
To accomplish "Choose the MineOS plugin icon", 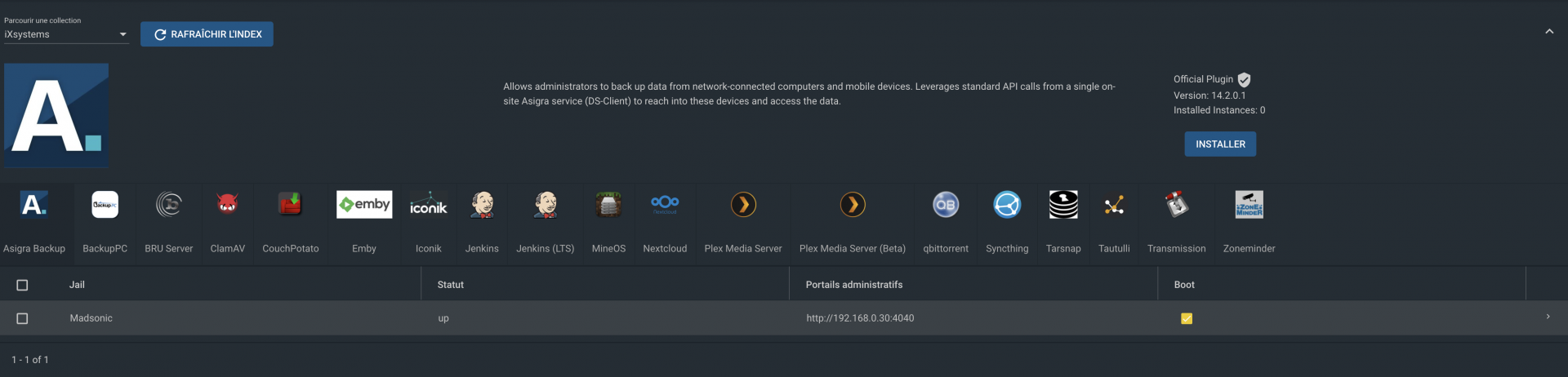I will click(x=608, y=205).
